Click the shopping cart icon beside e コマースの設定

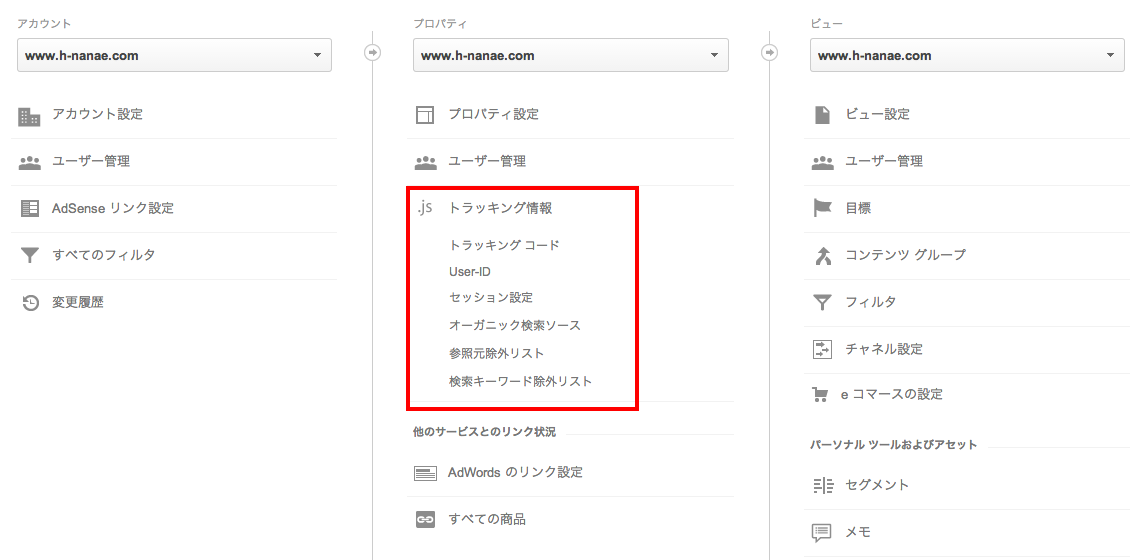coord(821,395)
